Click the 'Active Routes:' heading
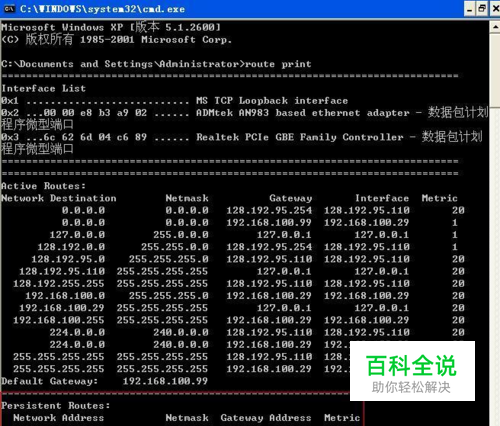 pyautogui.click(x=43, y=186)
